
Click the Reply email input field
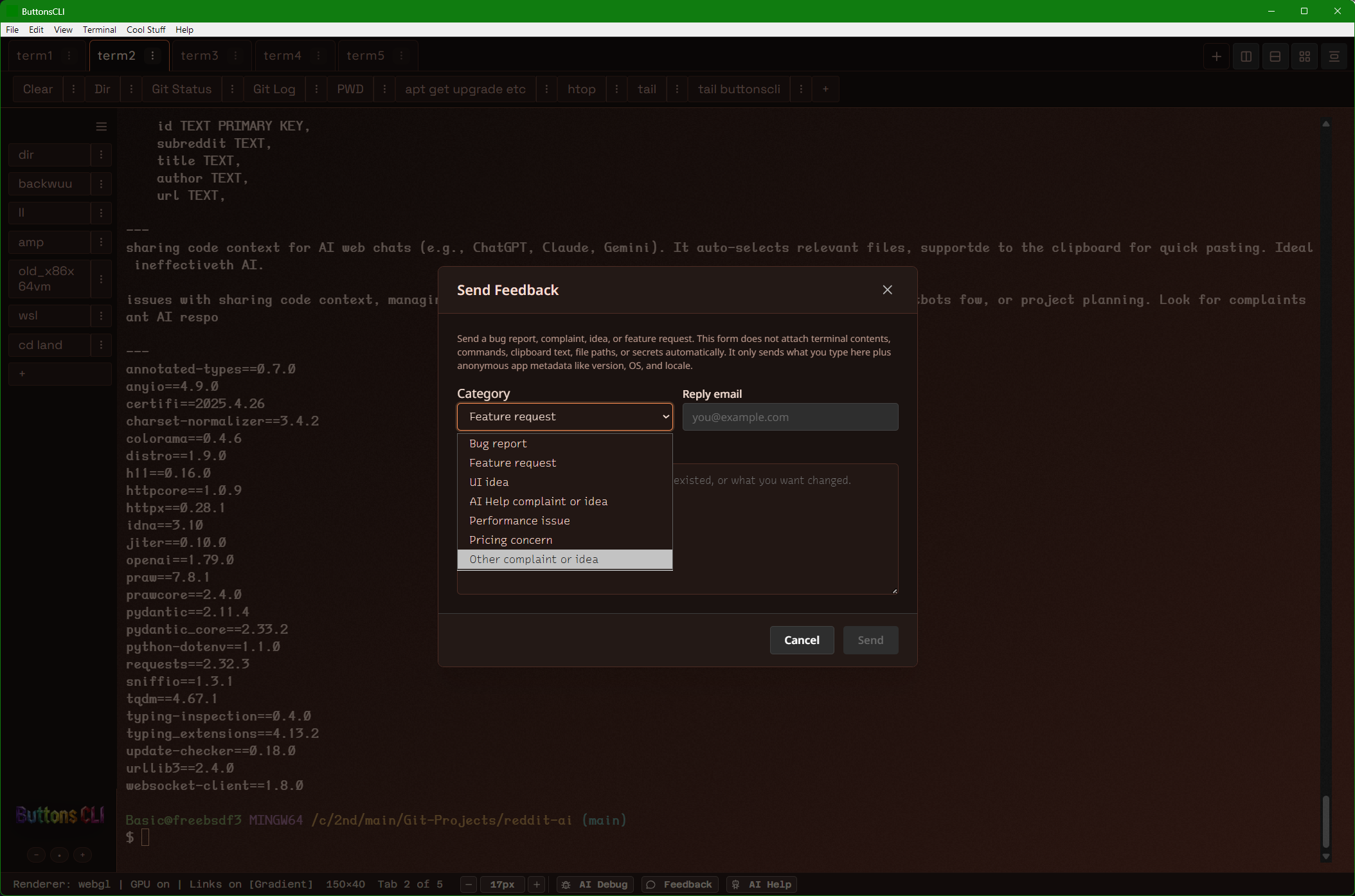point(790,417)
